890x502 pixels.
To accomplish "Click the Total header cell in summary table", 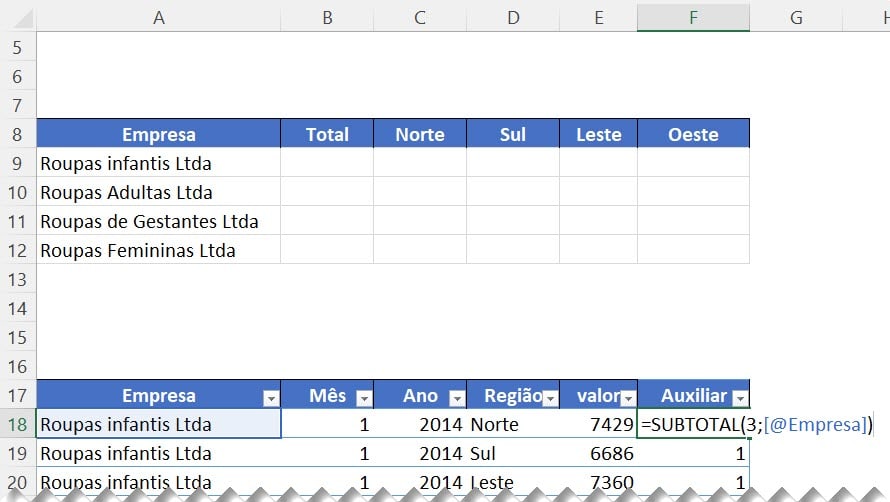I will (326, 134).
